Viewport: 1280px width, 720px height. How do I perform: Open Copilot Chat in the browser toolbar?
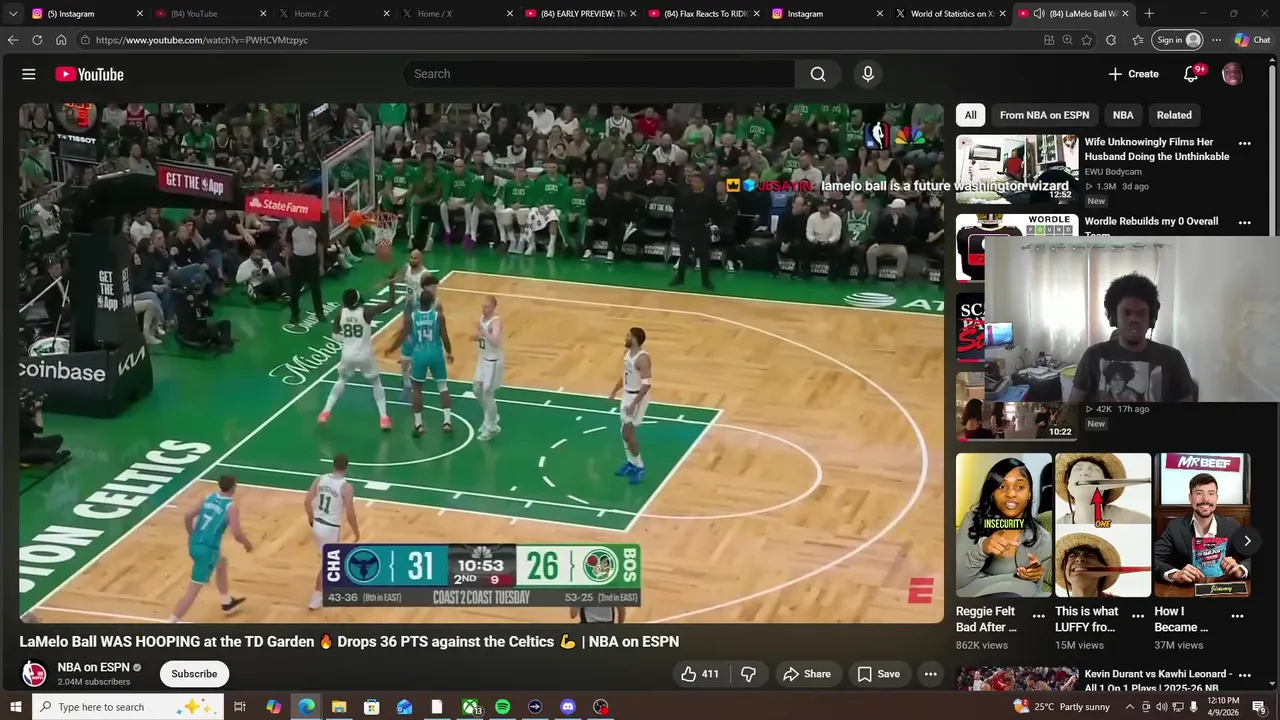[1253, 40]
